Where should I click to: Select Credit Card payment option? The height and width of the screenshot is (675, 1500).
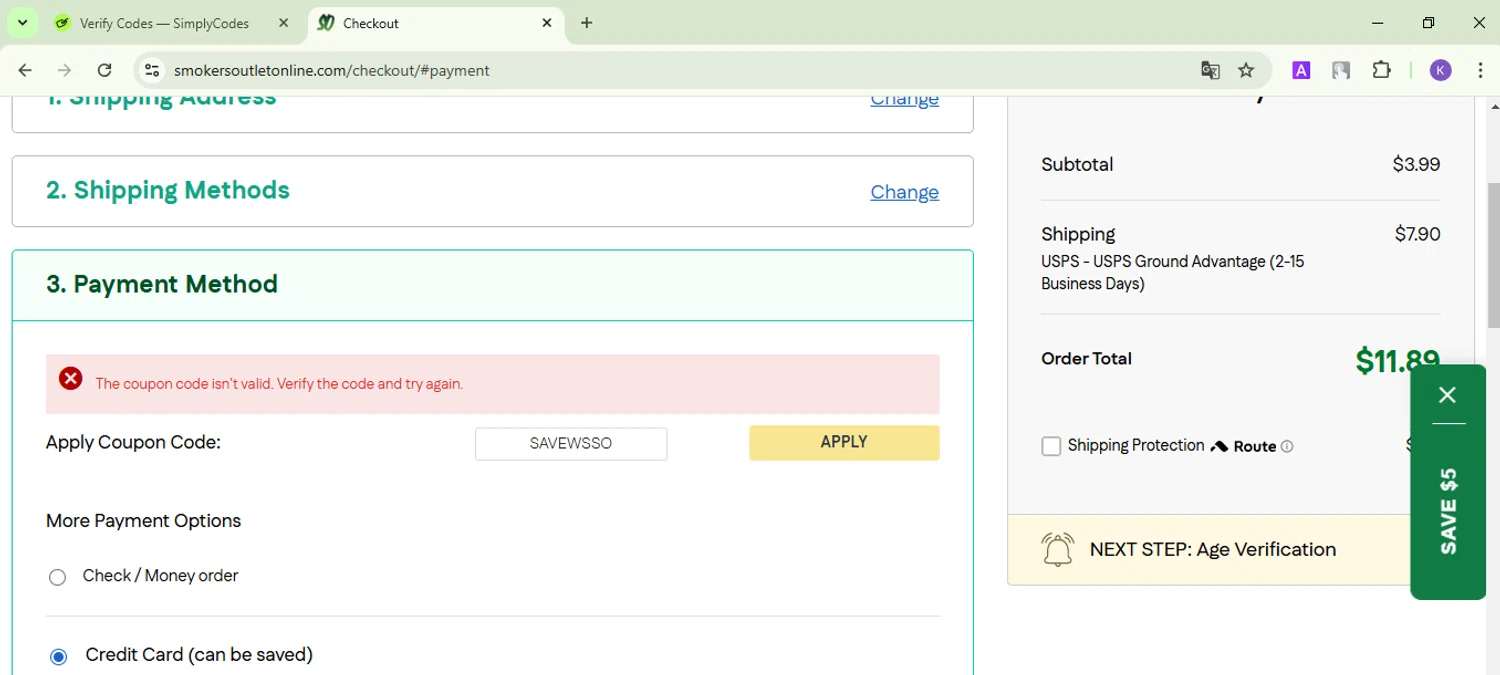(58, 657)
